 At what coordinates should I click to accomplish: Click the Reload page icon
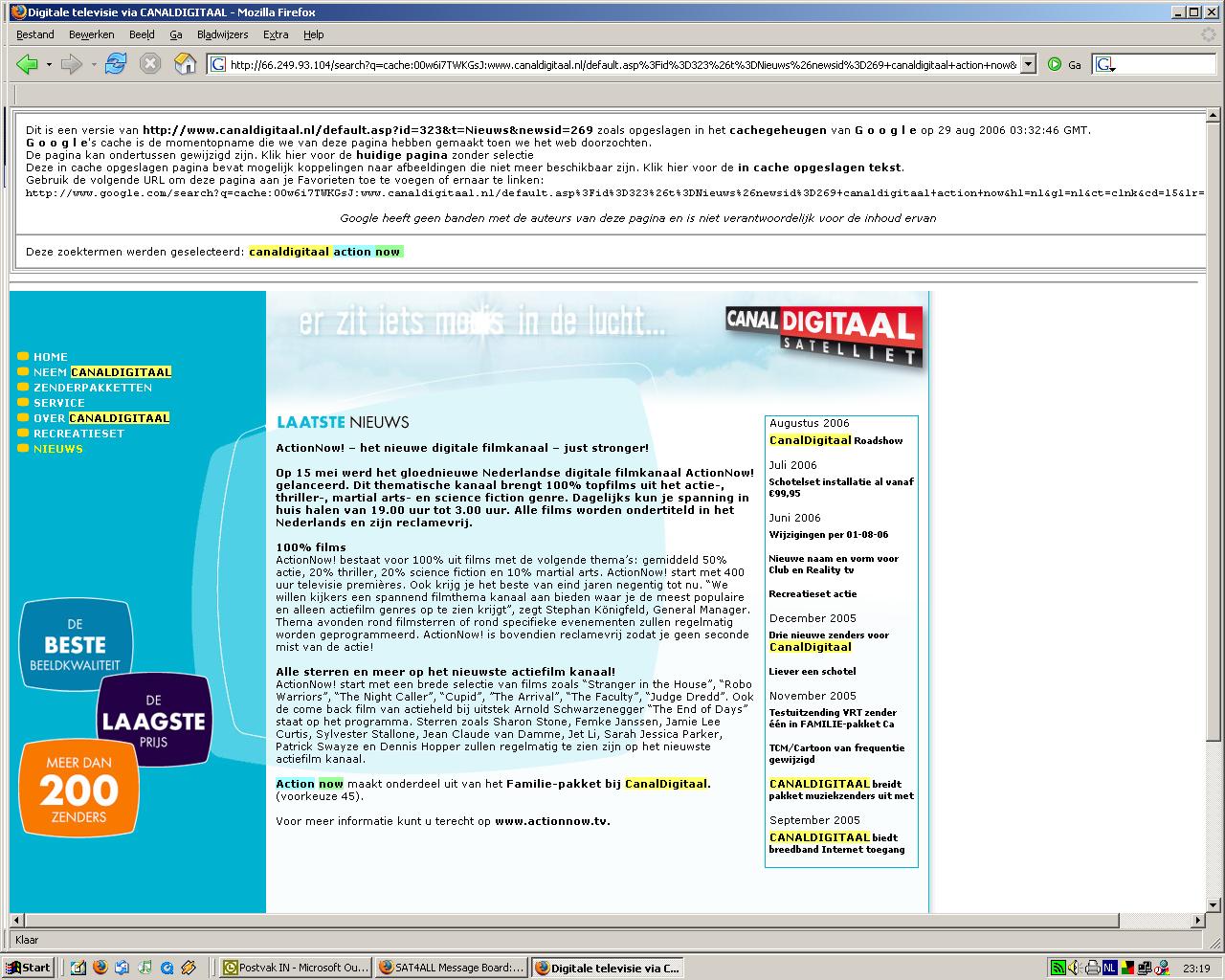(x=116, y=64)
